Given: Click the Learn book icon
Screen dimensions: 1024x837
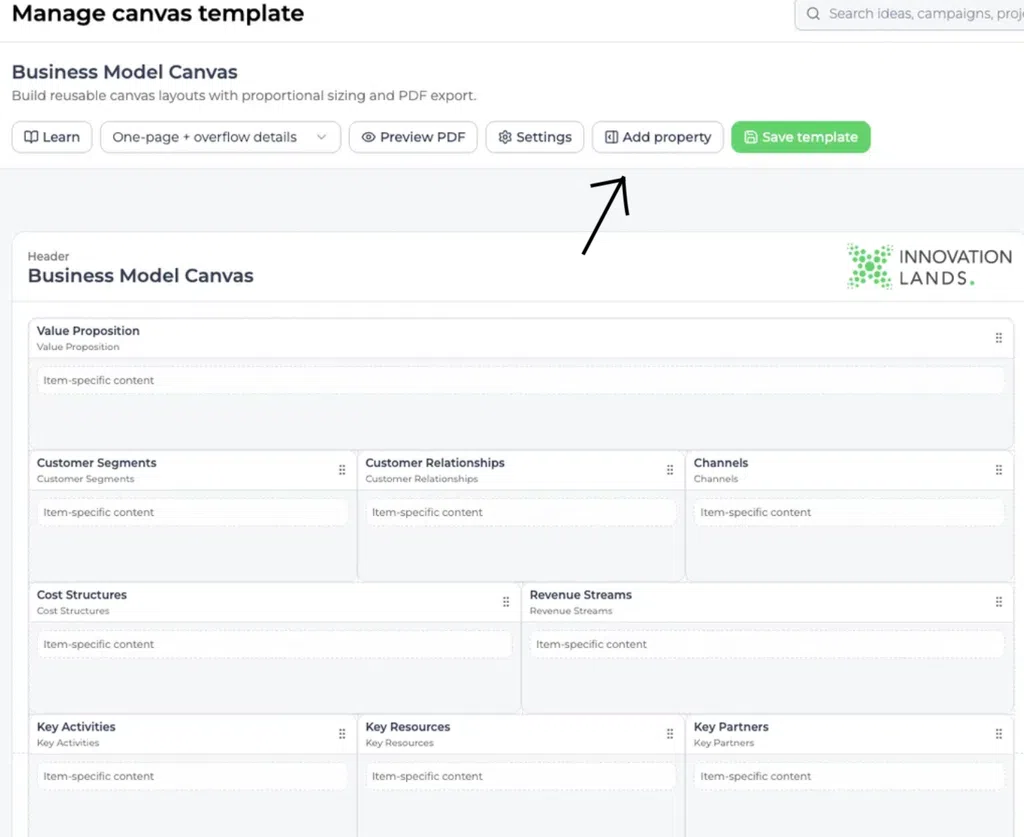Looking at the screenshot, I should pos(31,137).
